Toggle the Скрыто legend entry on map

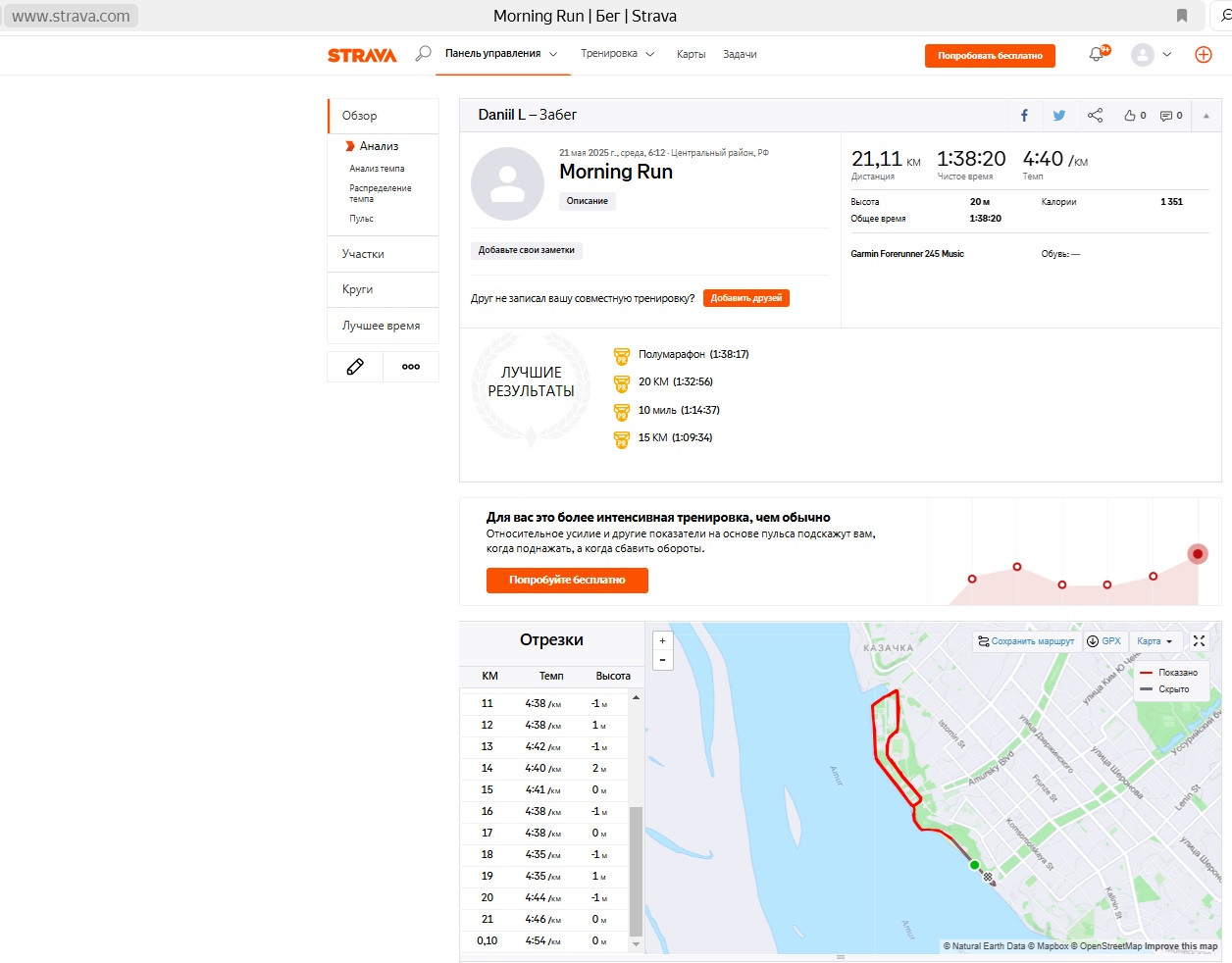pyautogui.click(x=1165, y=689)
